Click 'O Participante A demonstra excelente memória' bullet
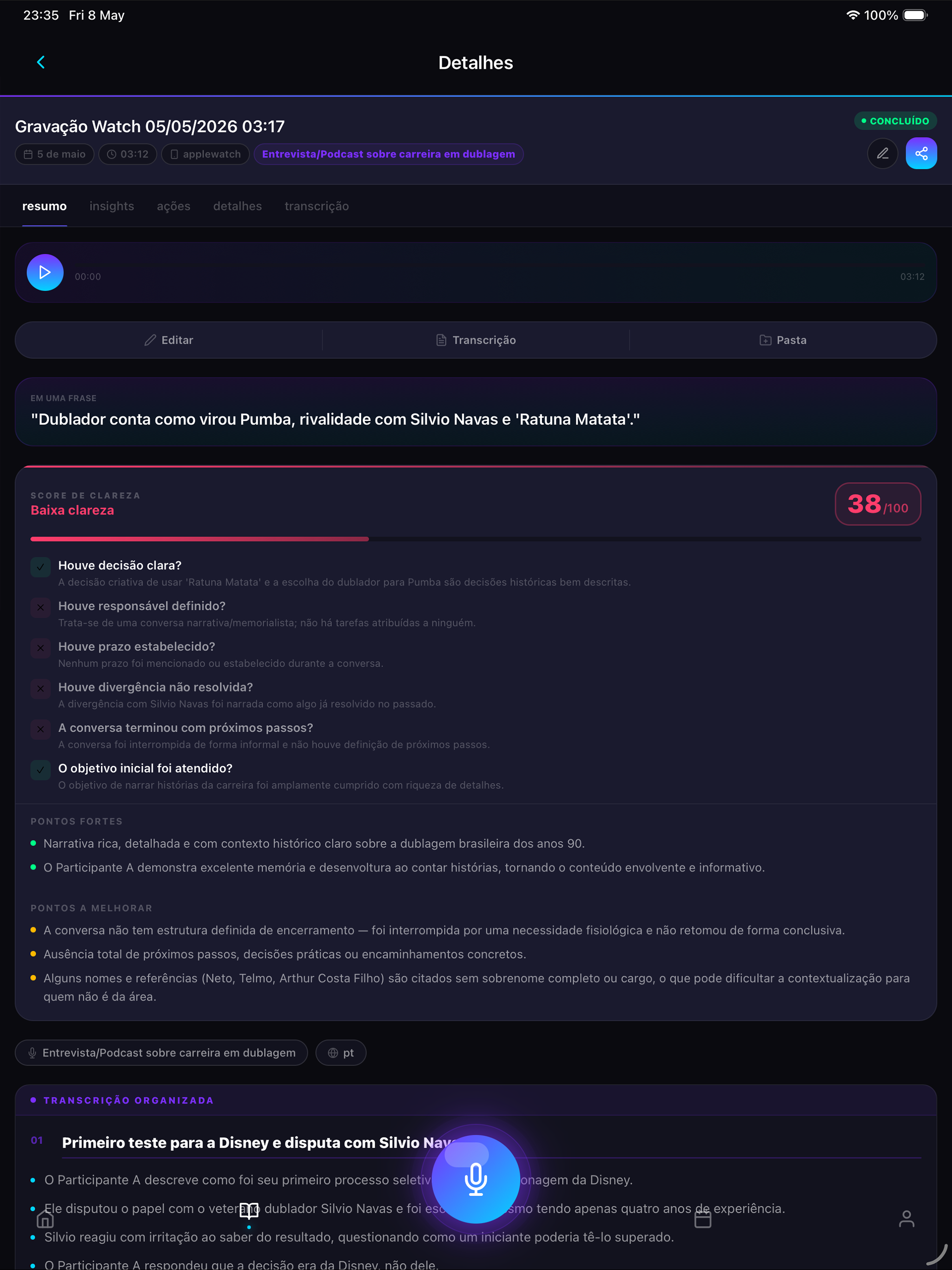 (x=404, y=867)
